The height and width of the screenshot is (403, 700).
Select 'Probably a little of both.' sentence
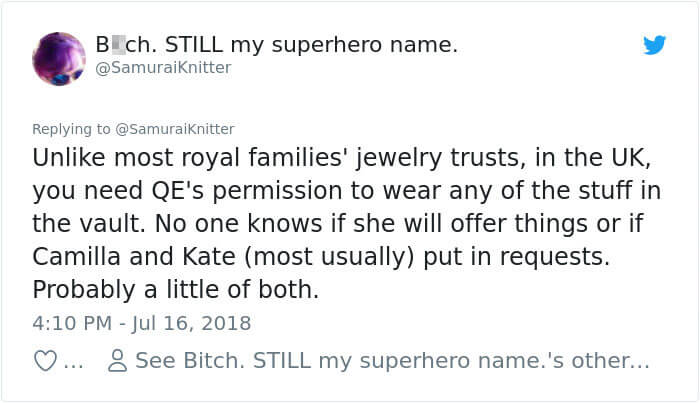click(x=176, y=290)
